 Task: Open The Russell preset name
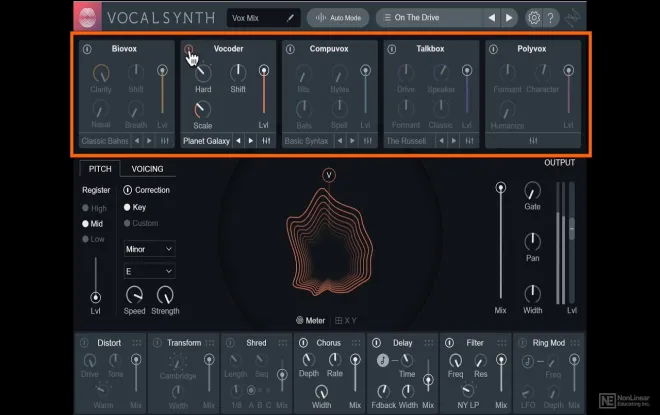point(406,141)
